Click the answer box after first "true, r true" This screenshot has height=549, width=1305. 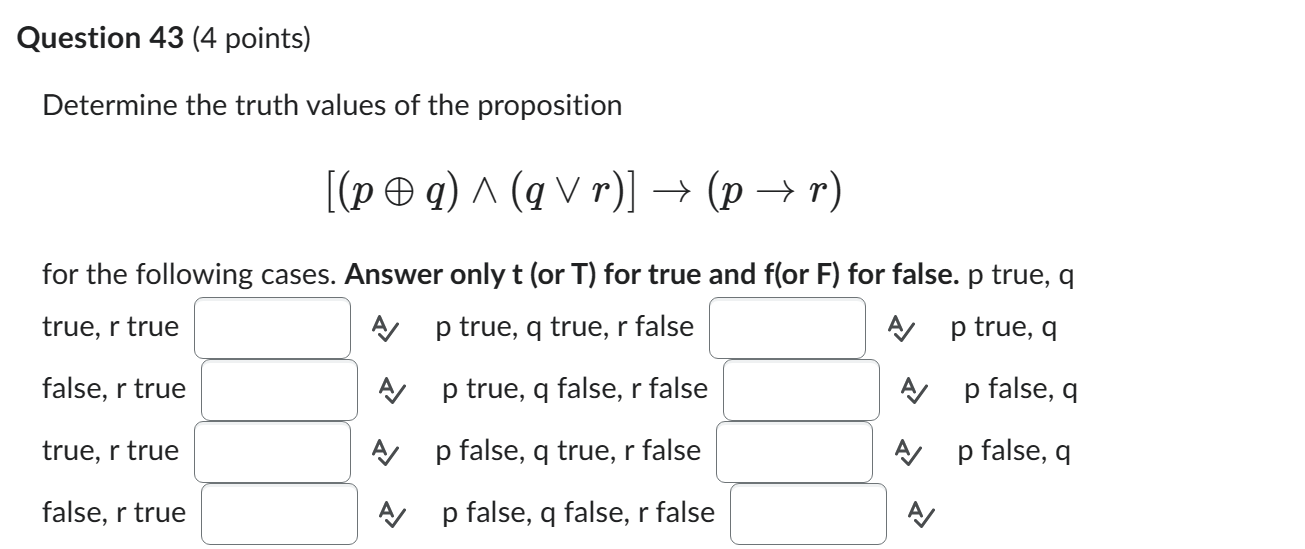(272, 327)
